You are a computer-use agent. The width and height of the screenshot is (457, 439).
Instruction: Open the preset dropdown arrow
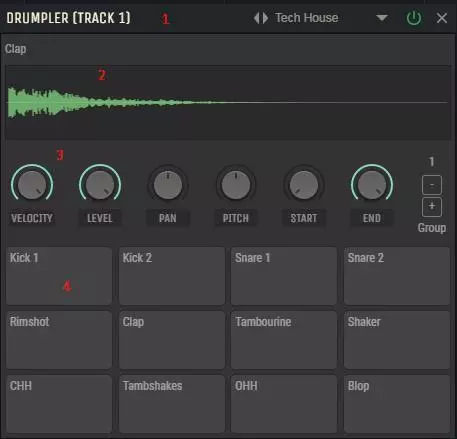click(382, 18)
